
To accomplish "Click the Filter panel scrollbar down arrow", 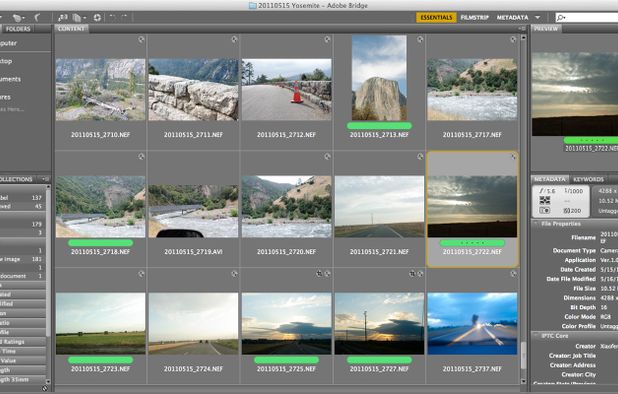I will (x=48, y=381).
